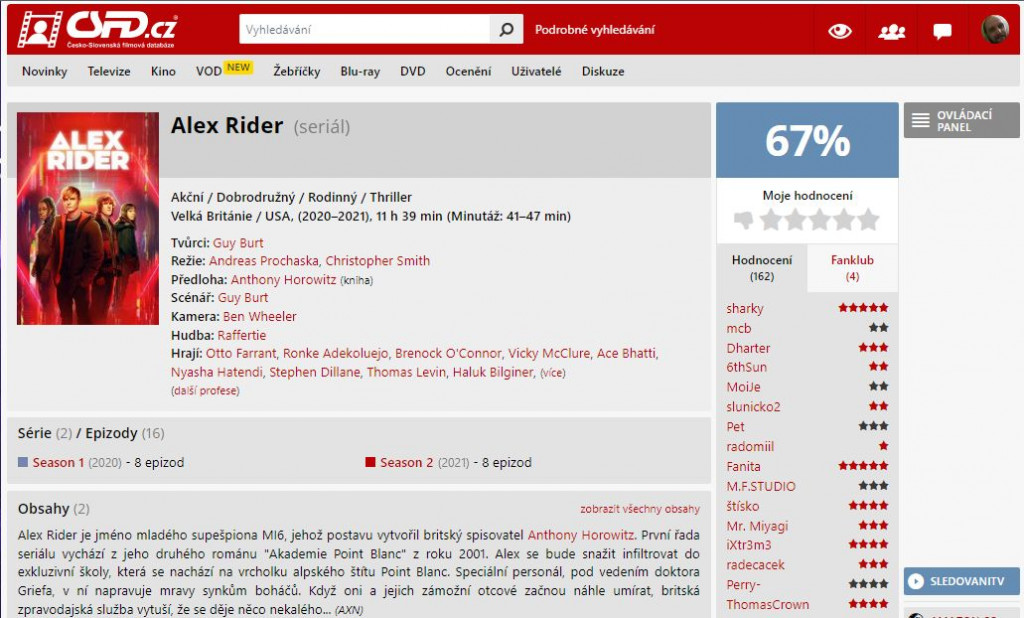
Task: Open director Christopher Smith
Action: pyautogui.click(x=377, y=261)
